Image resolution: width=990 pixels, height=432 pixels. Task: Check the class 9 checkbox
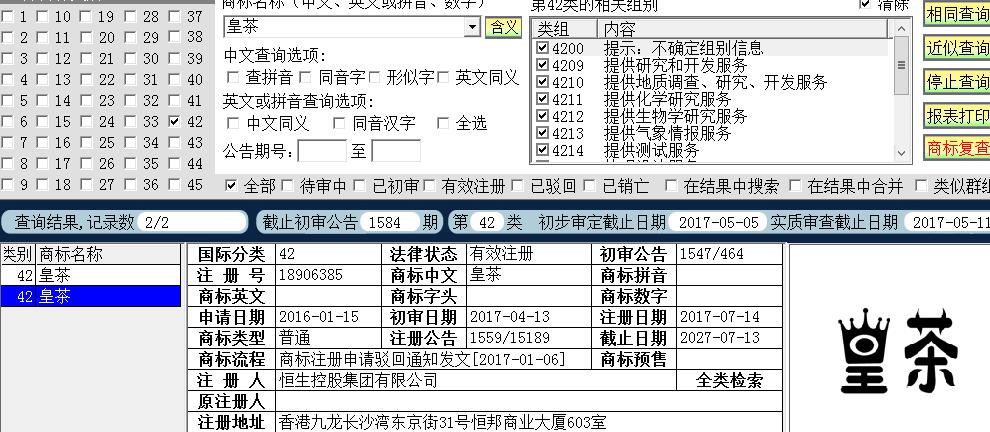tap(7, 185)
